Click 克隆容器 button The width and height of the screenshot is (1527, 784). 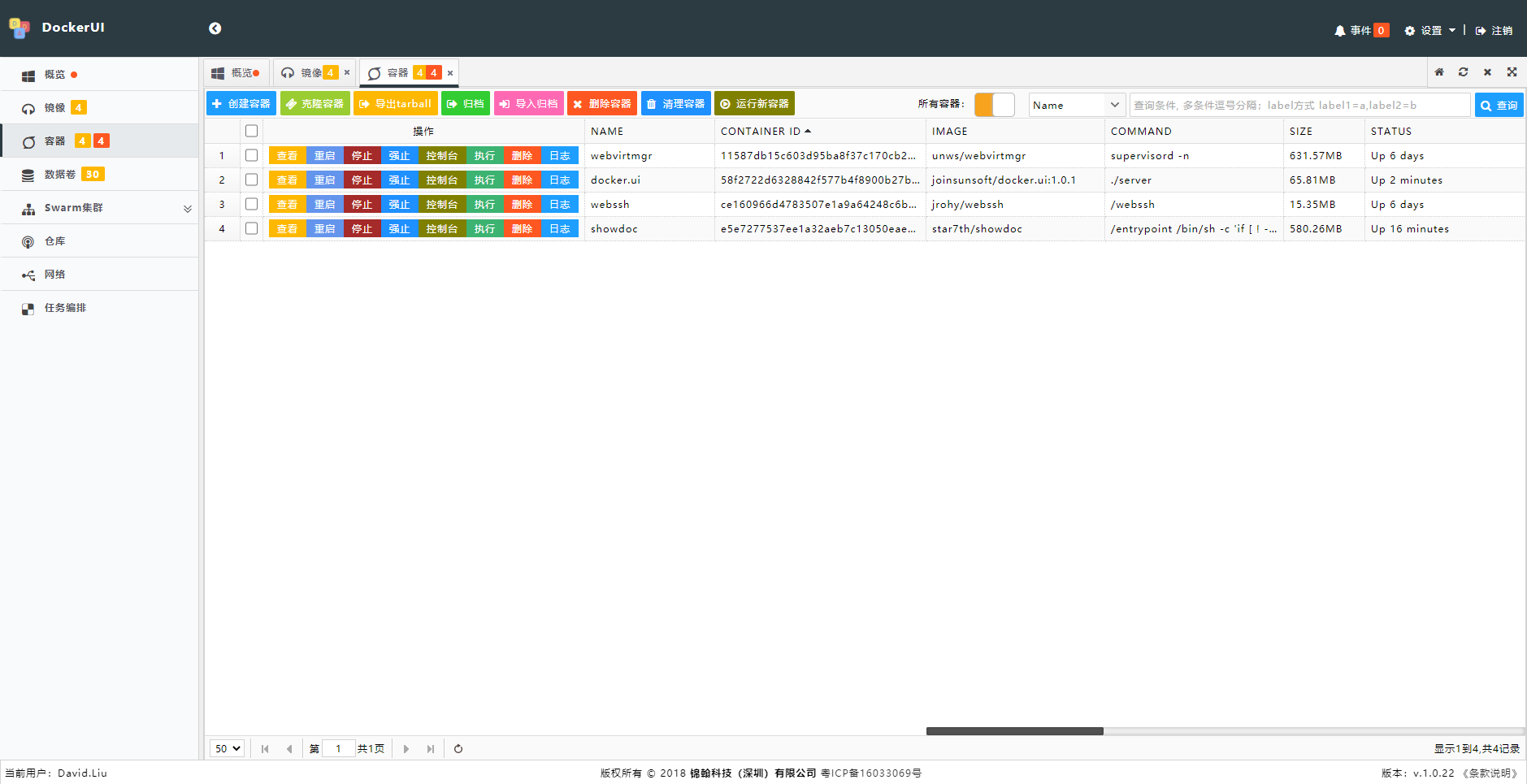pos(315,103)
